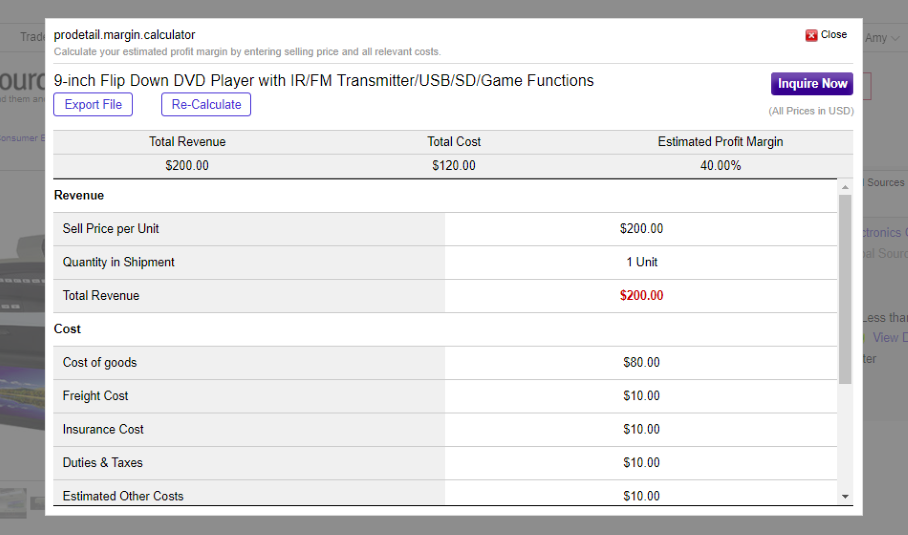Click the Freight Cost label
This screenshot has width=908, height=535.
pyautogui.click(x=95, y=396)
